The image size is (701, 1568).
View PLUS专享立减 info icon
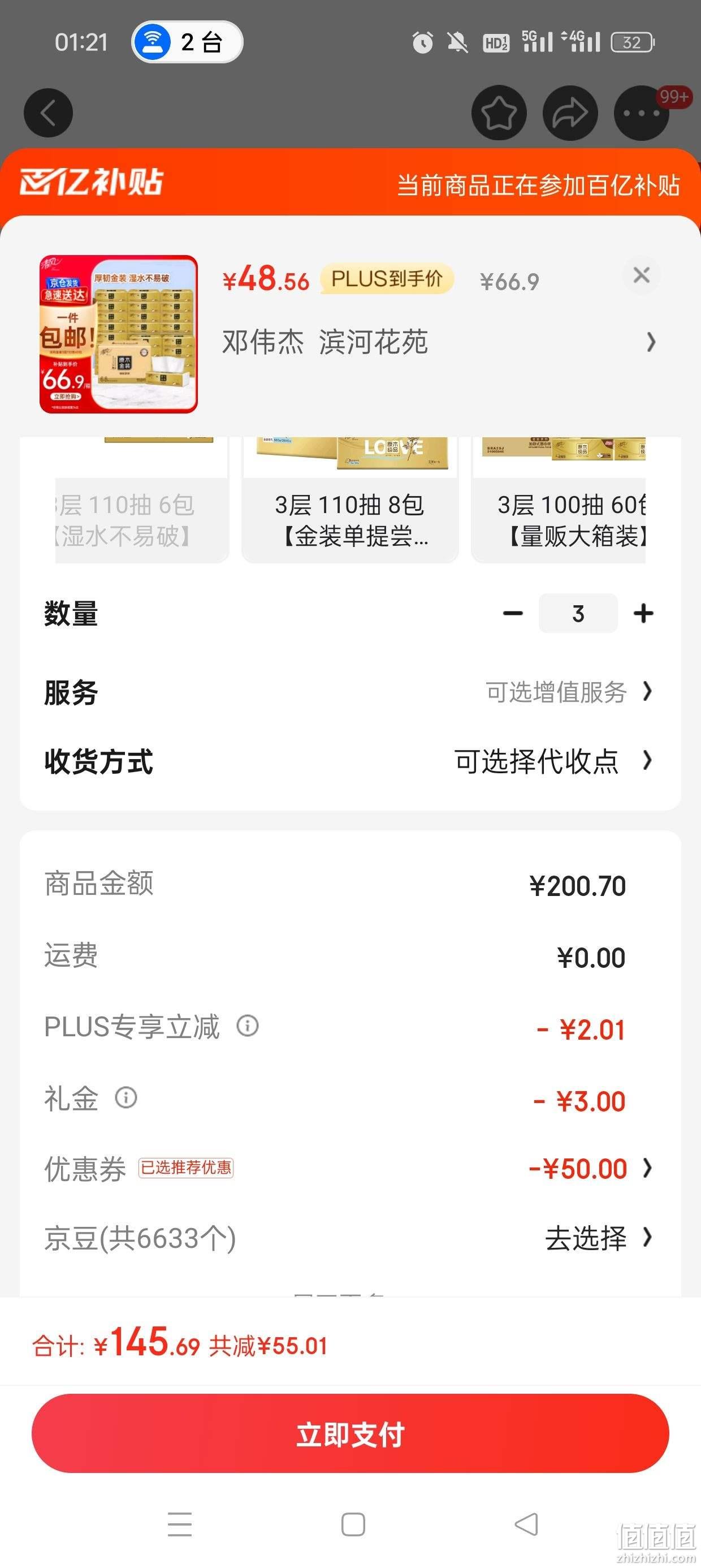click(248, 1026)
